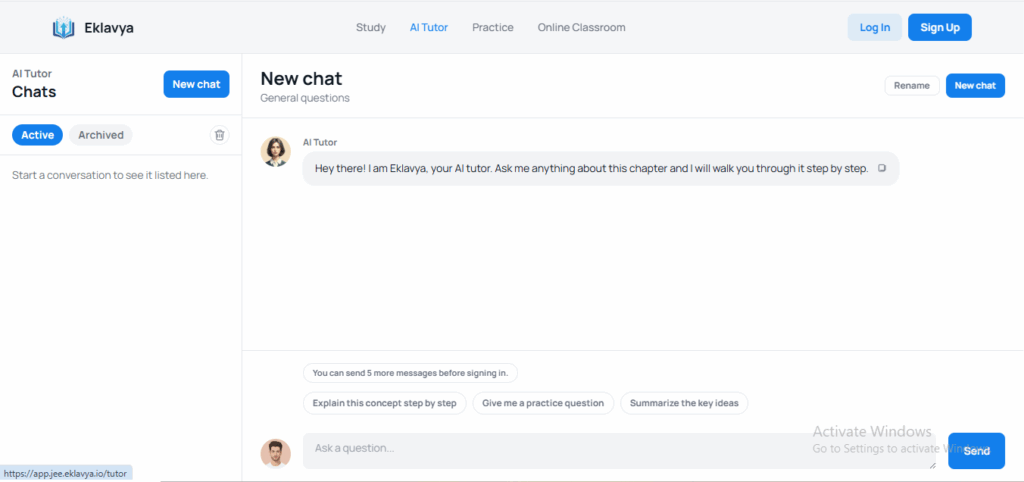Rename the current chat
1024x482 pixels.
coord(911,86)
